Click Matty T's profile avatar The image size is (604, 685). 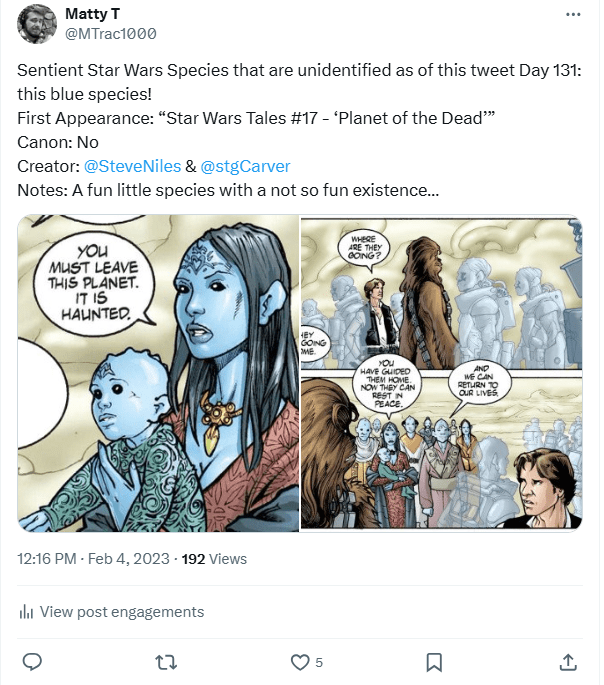(38, 24)
